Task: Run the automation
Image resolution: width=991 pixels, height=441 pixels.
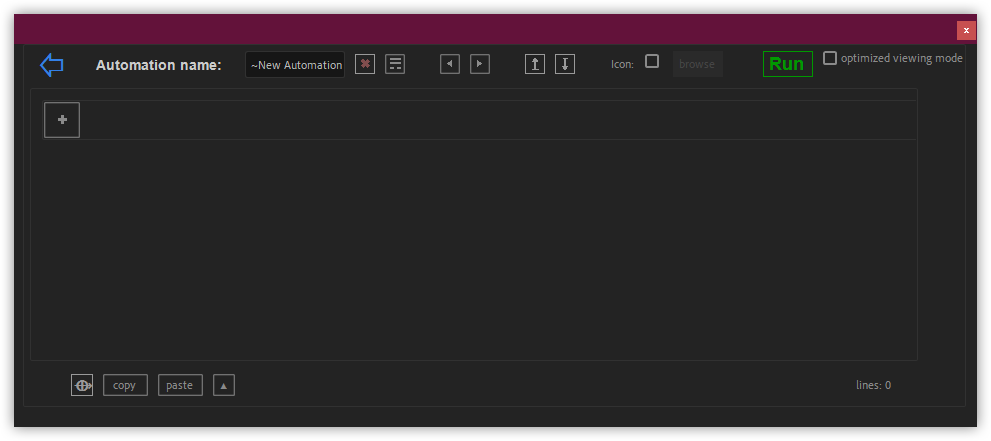Action: pyautogui.click(x=787, y=64)
